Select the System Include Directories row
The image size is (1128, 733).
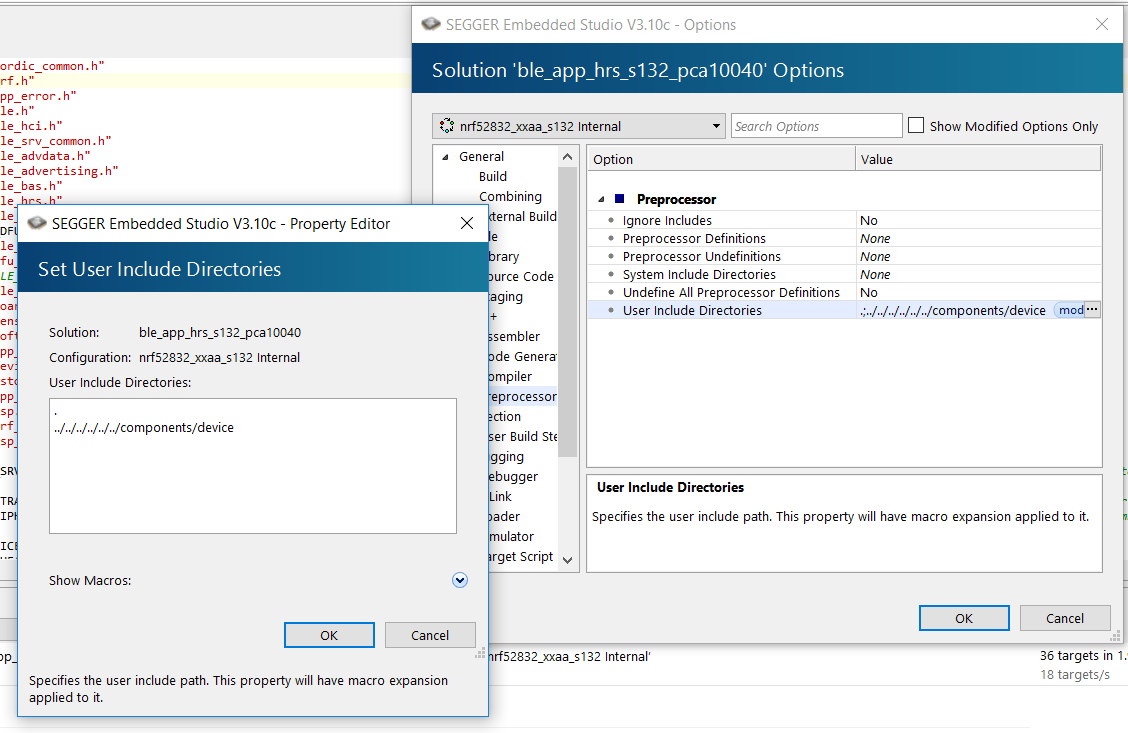844,274
